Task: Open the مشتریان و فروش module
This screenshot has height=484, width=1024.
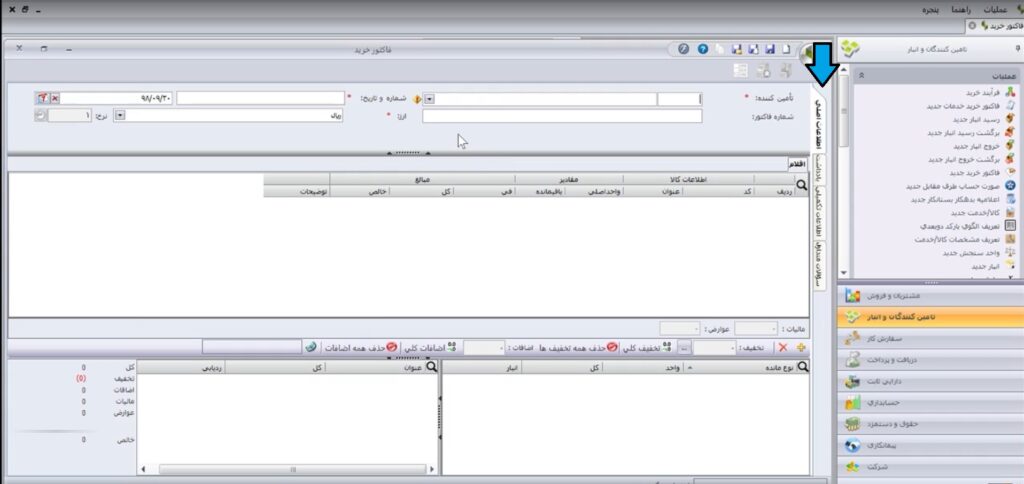Action: pyautogui.click(x=931, y=296)
